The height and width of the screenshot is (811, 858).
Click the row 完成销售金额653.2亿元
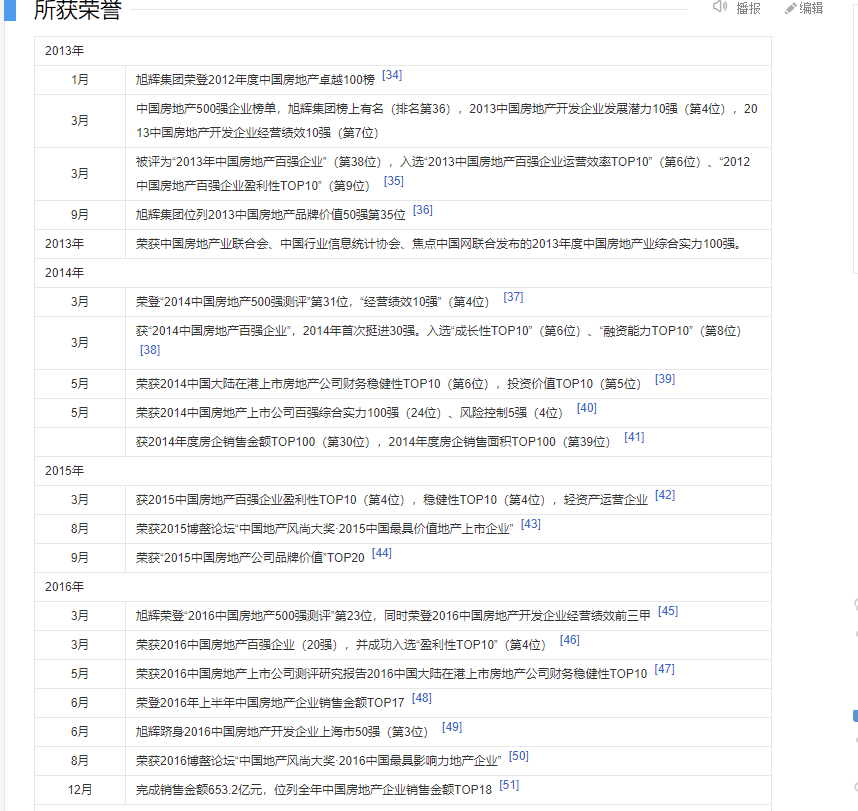403,790
